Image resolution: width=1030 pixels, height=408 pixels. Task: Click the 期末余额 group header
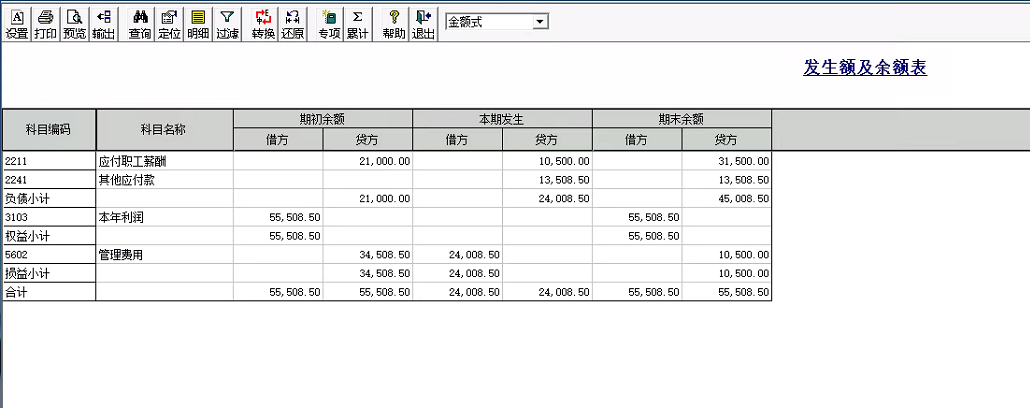coord(682,120)
